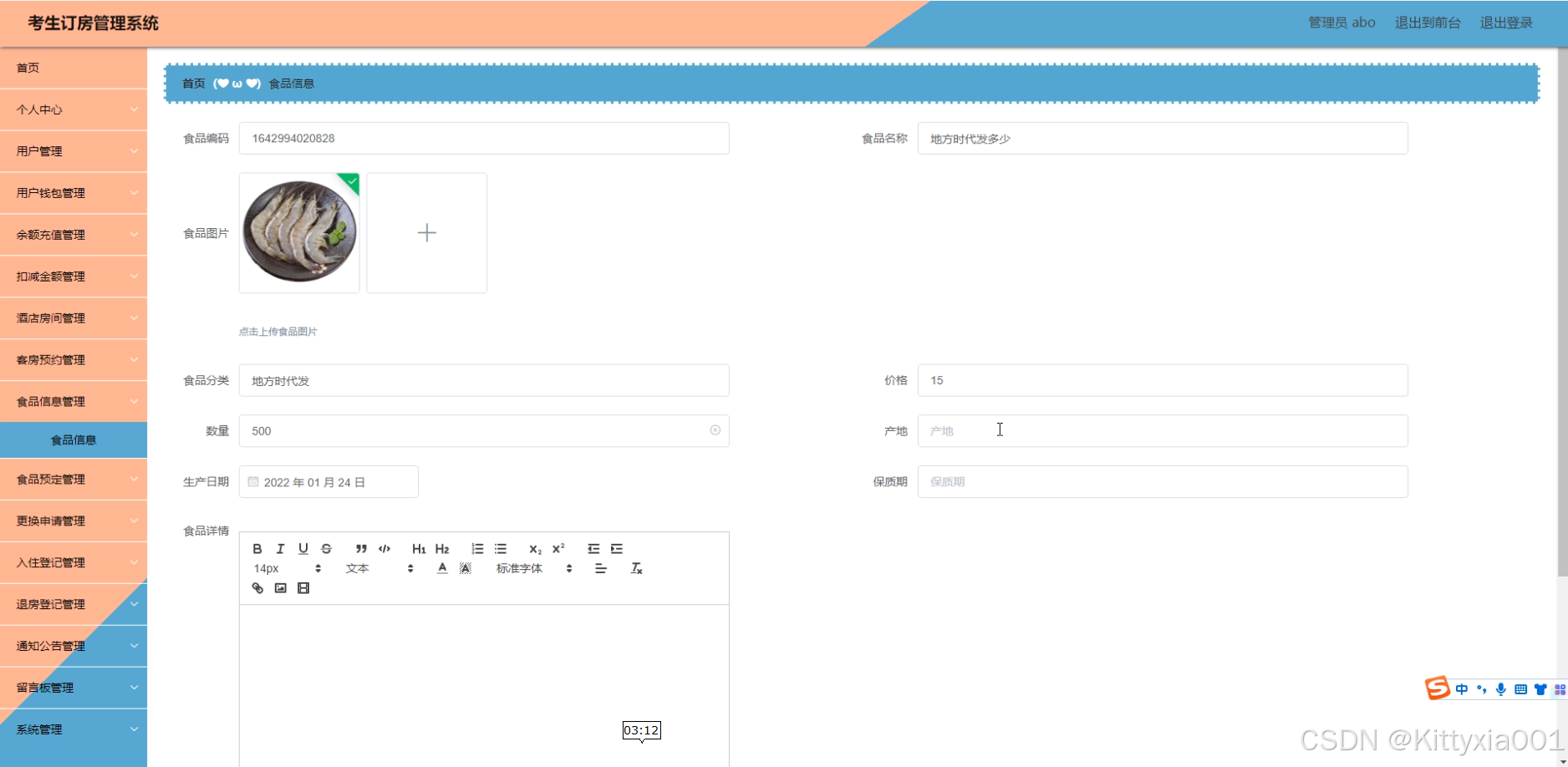
Task: Toggle bold formatting
Action: pos(257,549)
